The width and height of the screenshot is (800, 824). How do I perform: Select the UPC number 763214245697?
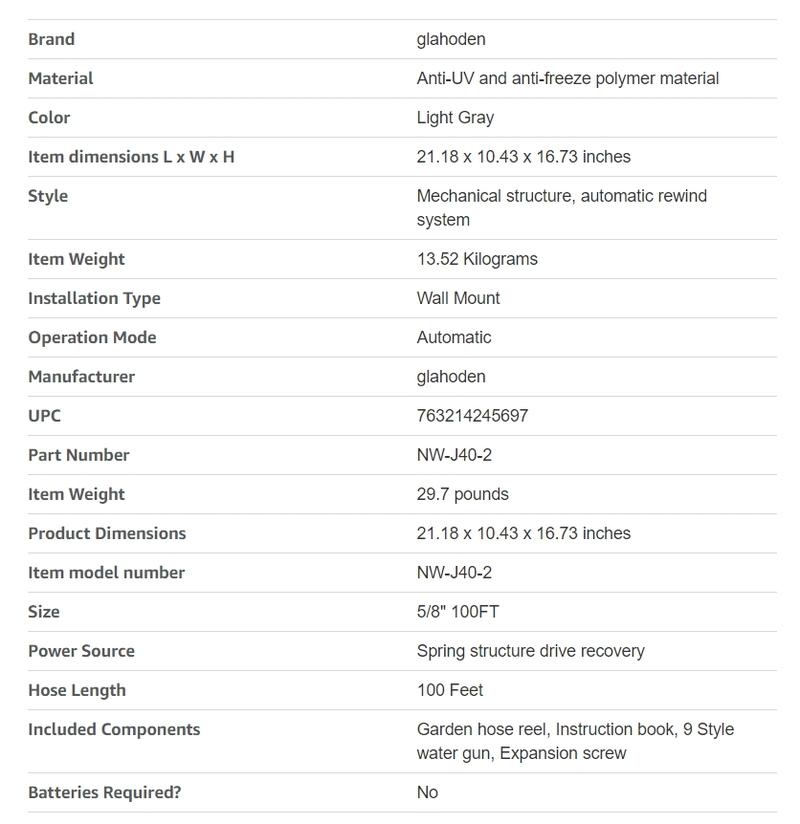pyautogui.click(x=472, y=415)
